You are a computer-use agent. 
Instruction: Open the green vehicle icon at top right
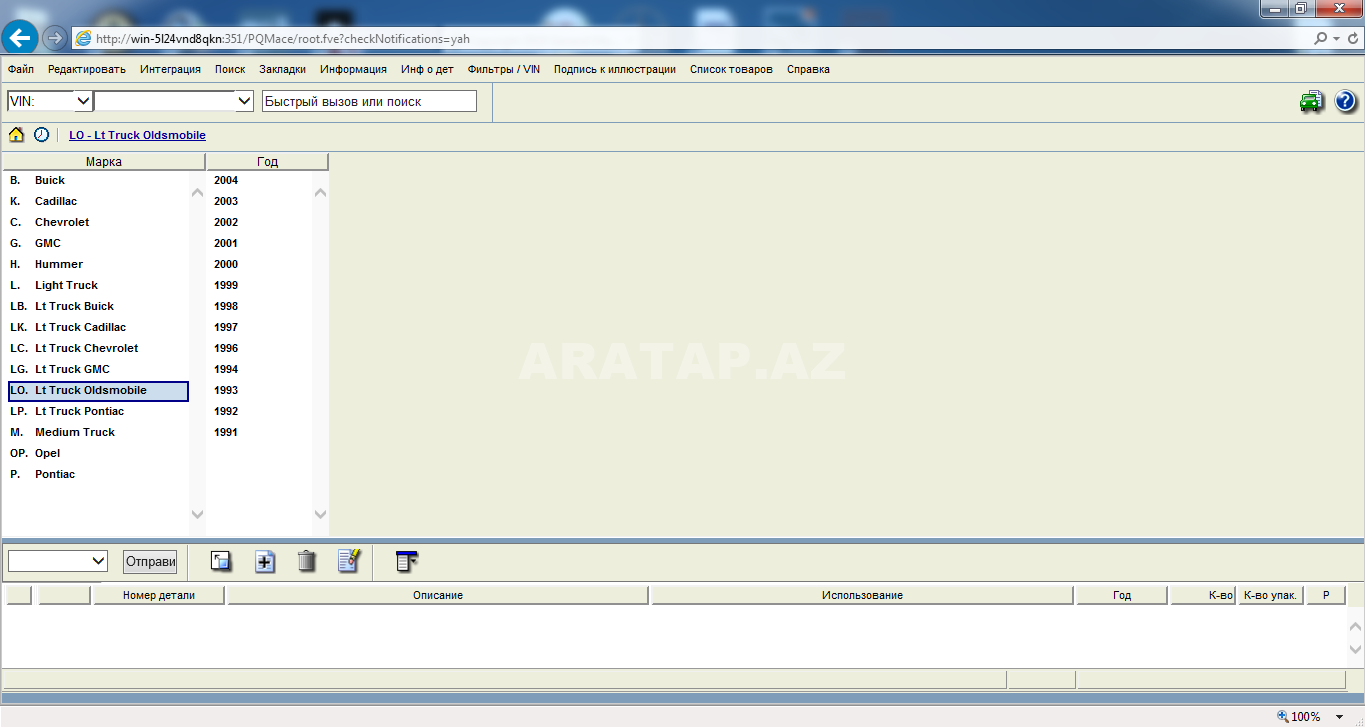coord(1311,101)
